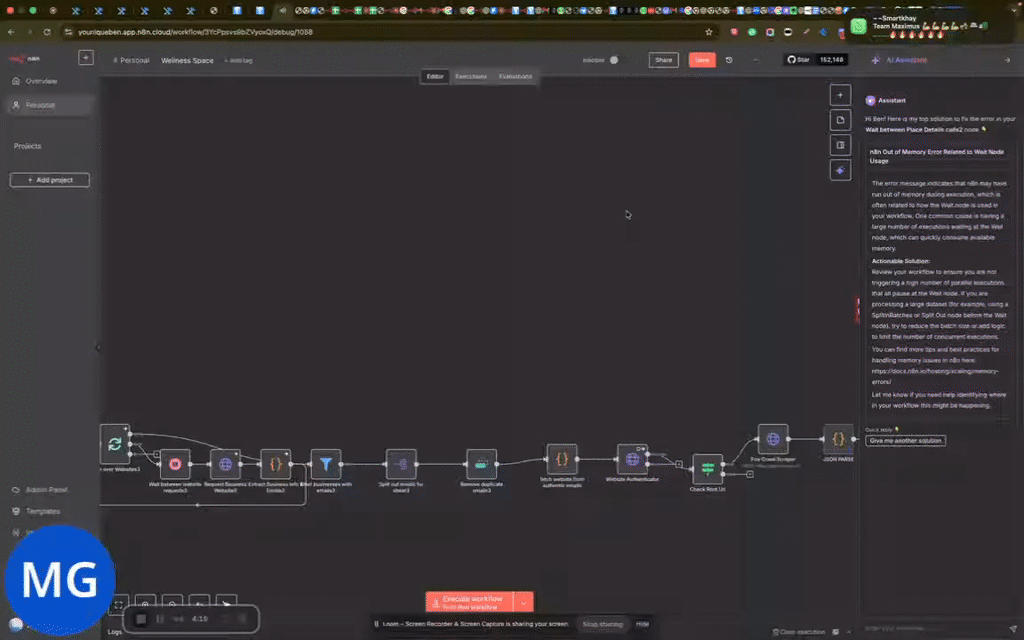Click the Share button
This screenshot has width=1024, height=640.
(664, 60)
